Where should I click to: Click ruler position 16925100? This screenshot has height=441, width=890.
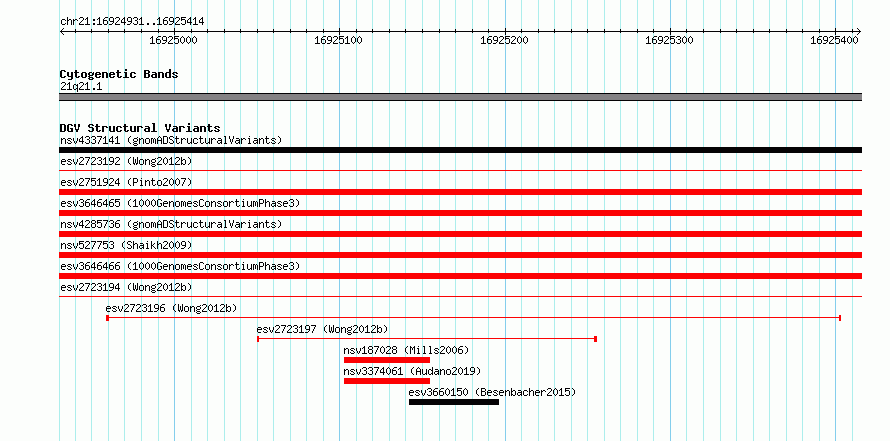[x=339, y=40]
